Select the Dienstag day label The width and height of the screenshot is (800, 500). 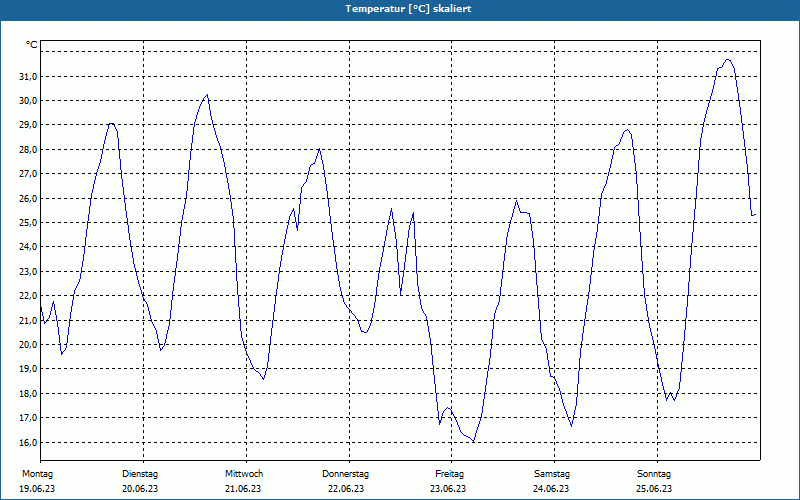[140, 474]
